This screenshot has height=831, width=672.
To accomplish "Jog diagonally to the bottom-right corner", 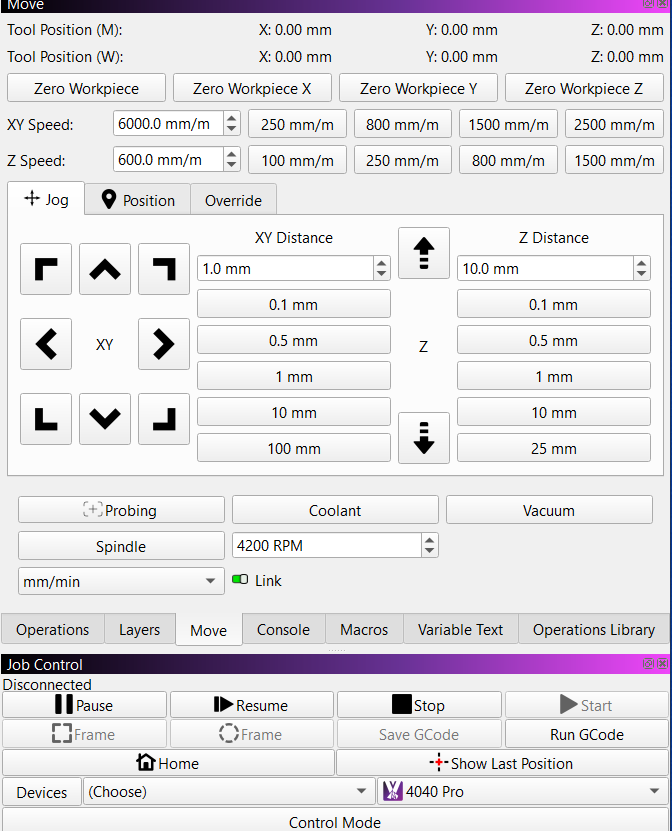I will (164, 418).
